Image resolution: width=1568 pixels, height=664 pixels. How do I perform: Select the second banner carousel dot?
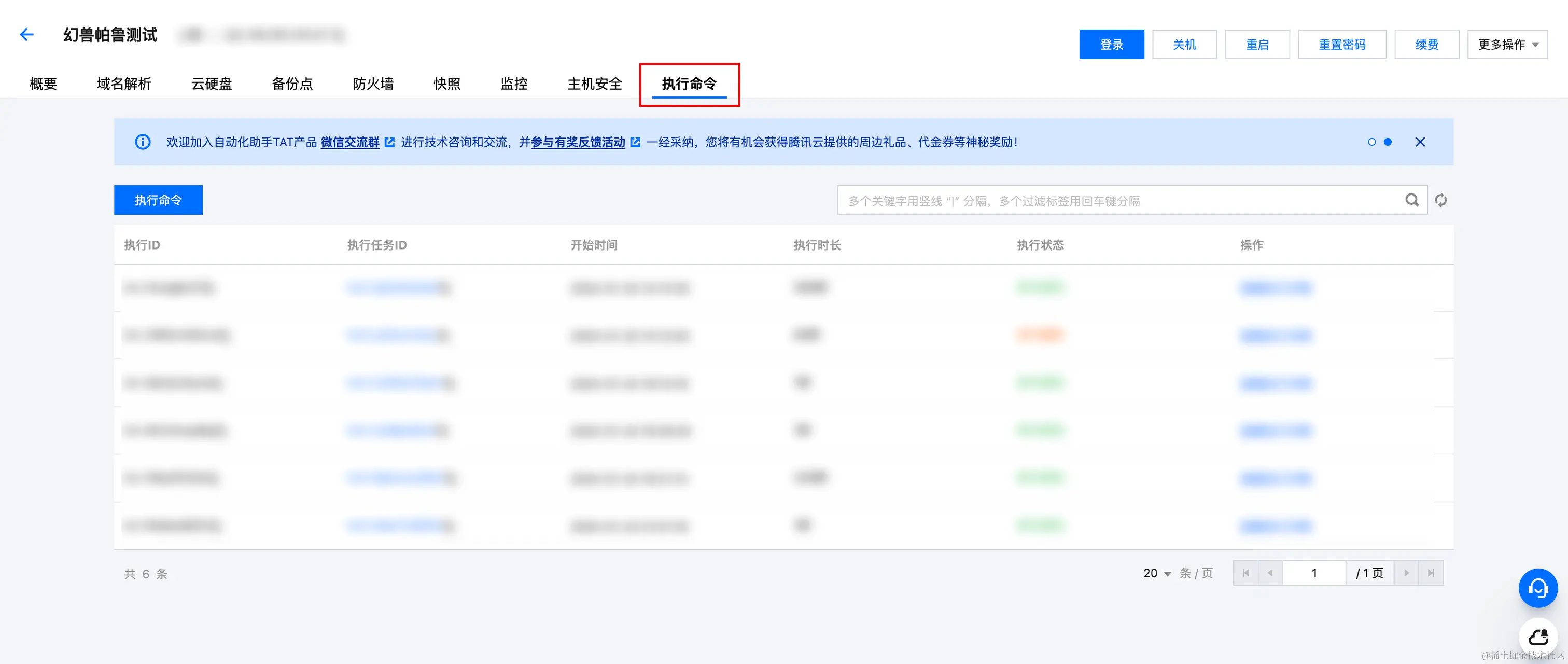1387,142
